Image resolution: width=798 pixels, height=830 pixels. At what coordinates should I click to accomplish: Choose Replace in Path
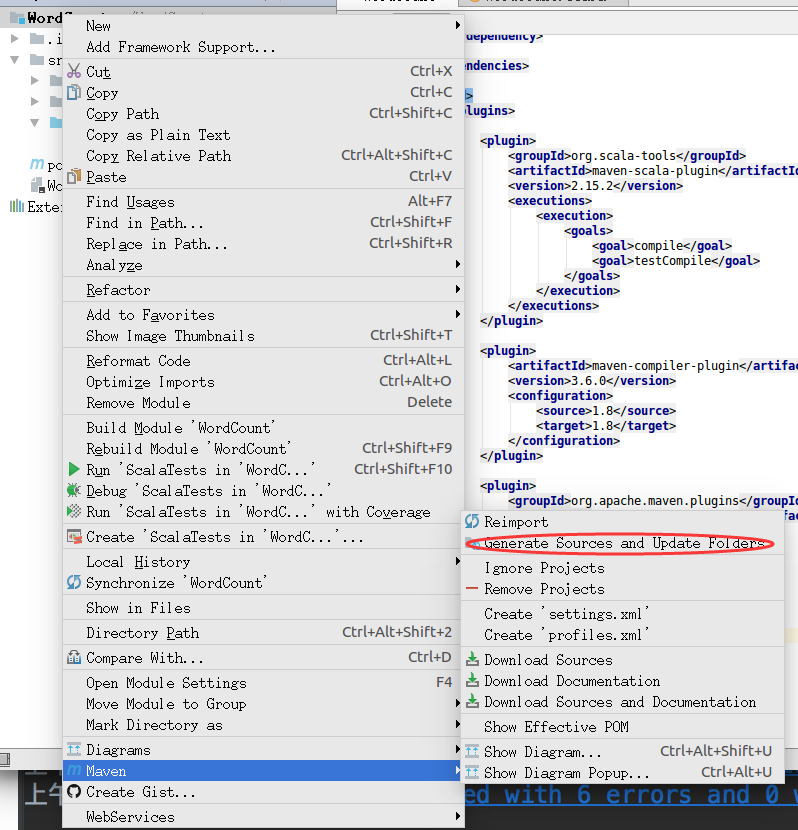point(263,243)
